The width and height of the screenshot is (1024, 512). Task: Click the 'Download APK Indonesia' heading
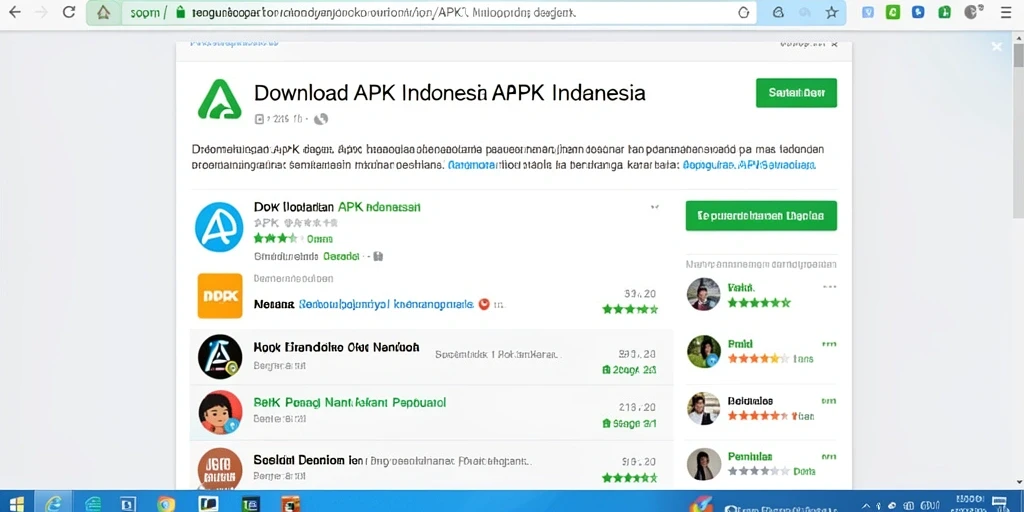click(x=449, y=93)
